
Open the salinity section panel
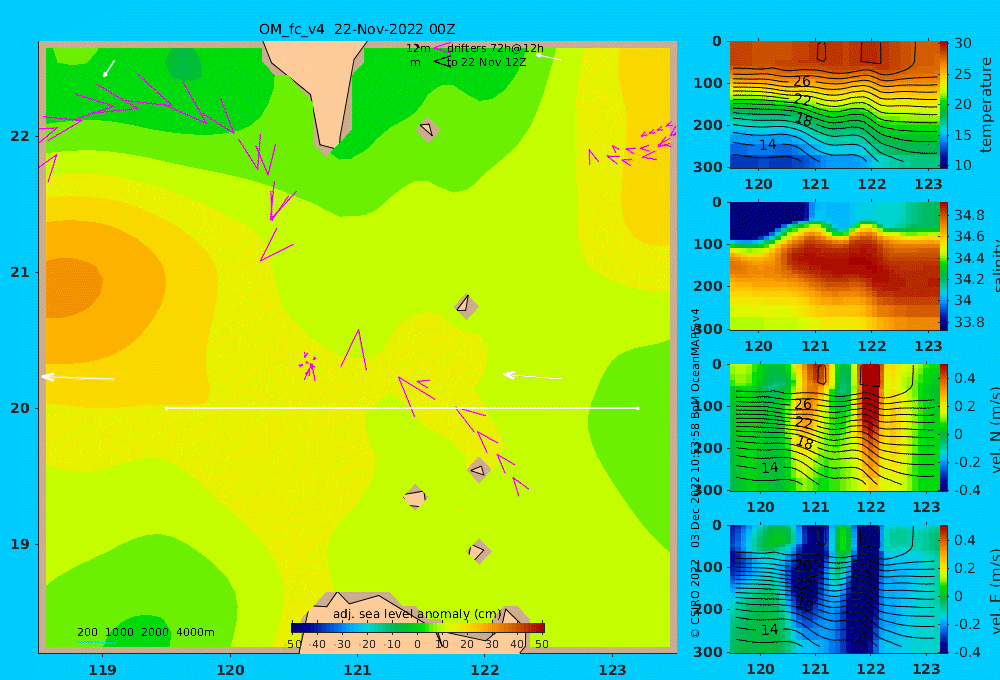pos(834,266)
